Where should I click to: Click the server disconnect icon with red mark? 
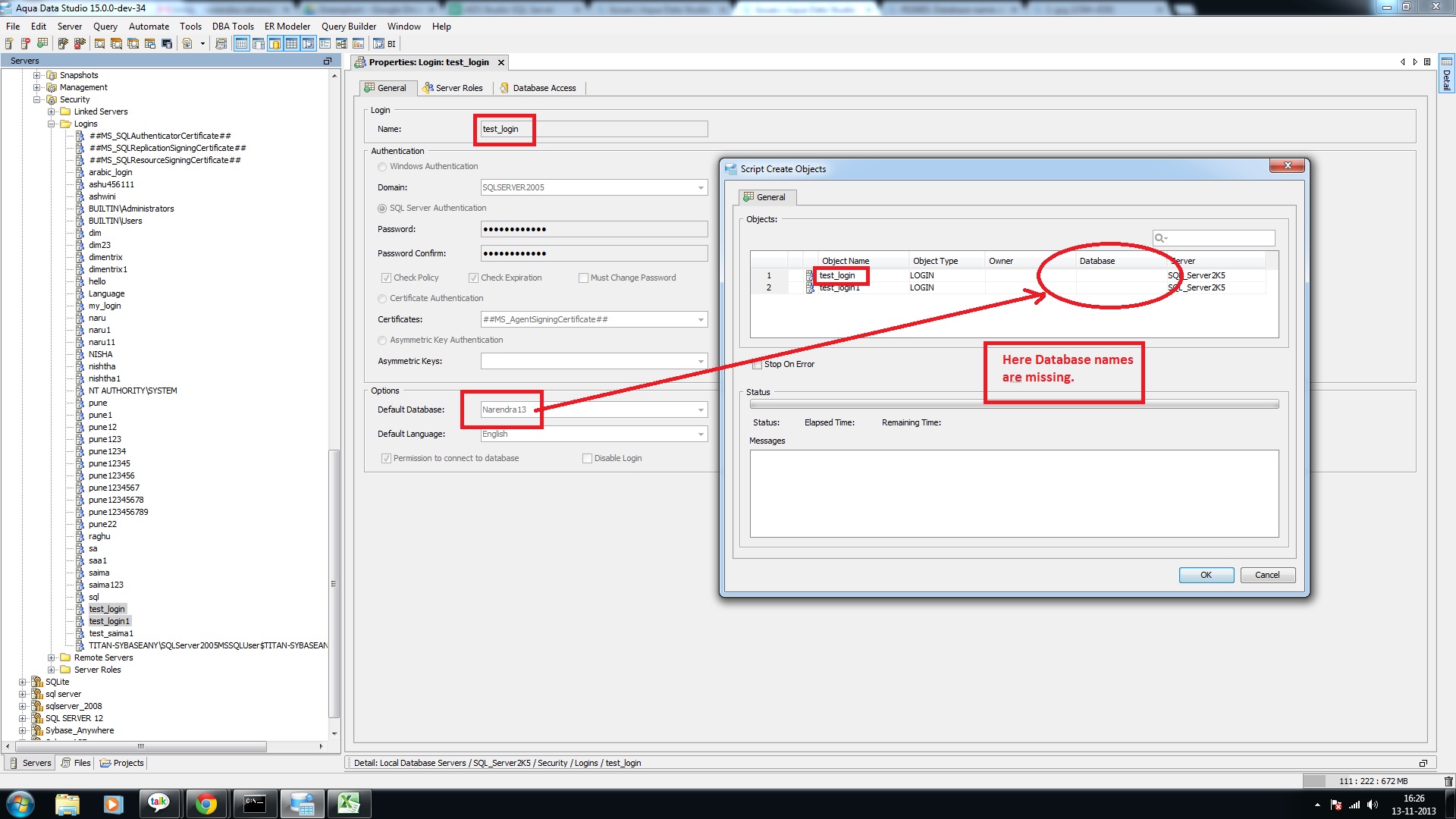click(x=80, y=43)
